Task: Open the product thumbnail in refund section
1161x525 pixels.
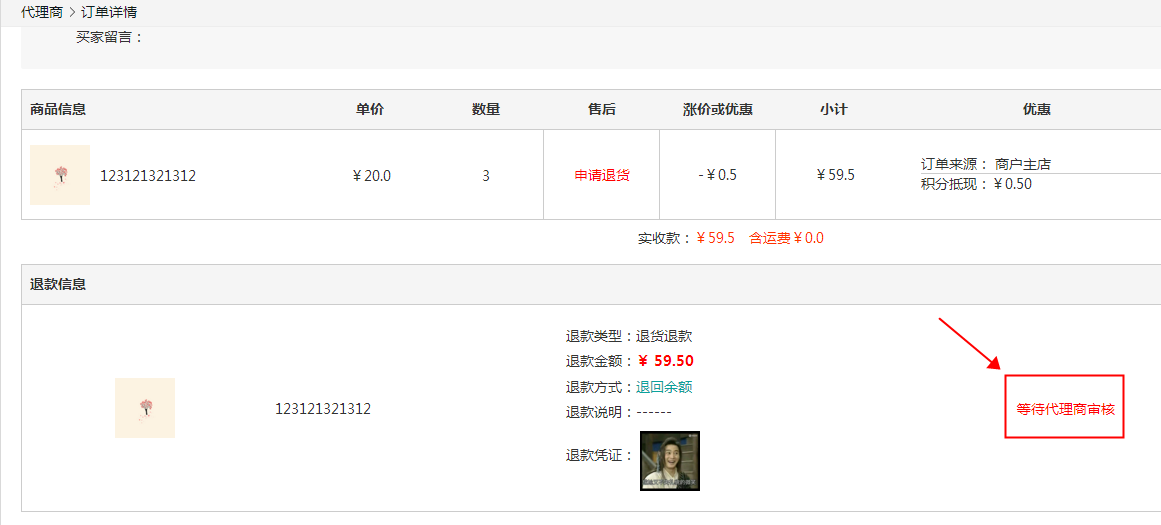Action: (x=145, y=408)
